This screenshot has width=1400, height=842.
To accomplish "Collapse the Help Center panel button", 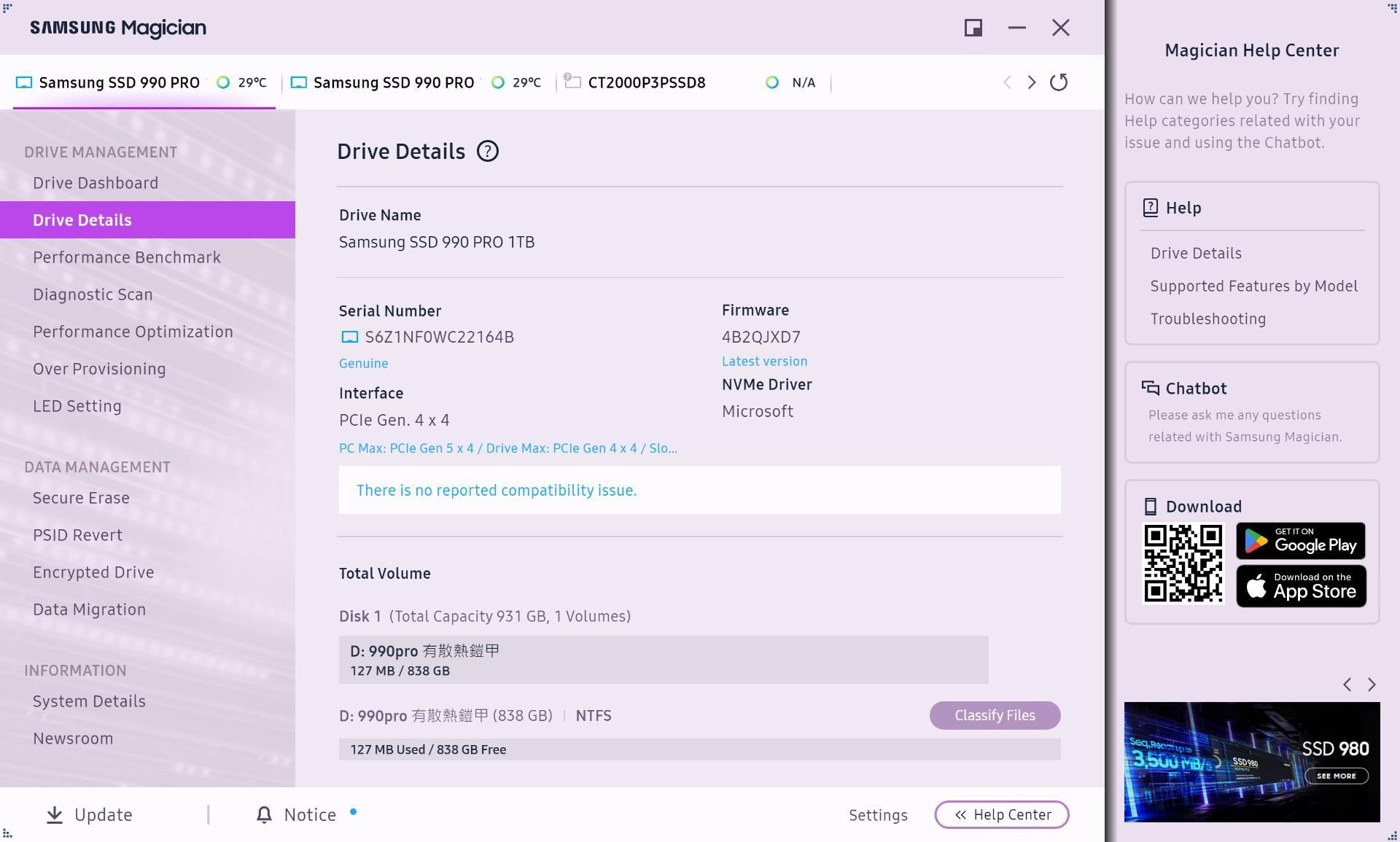I will 1002,815.
